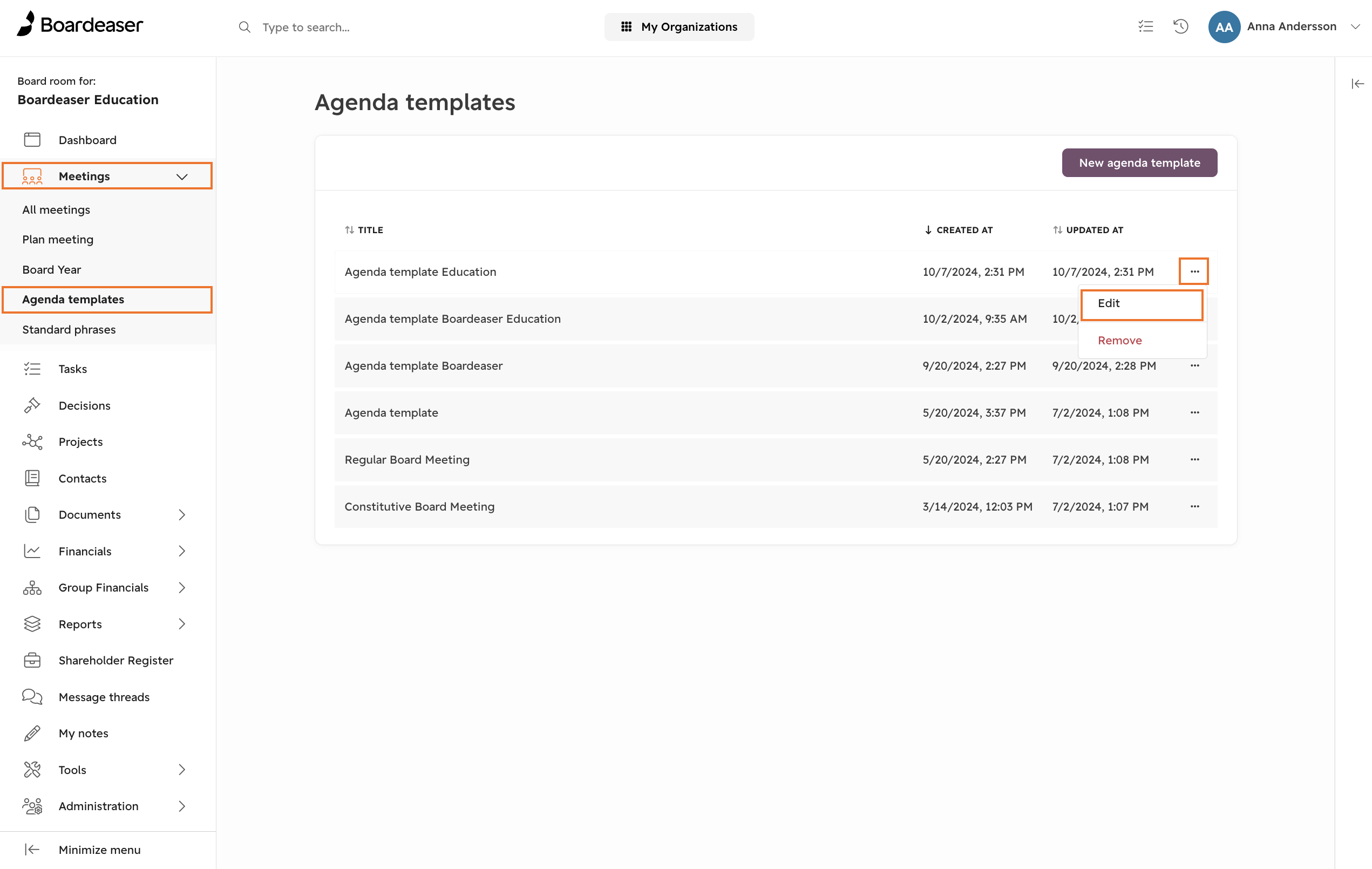The height and width of the screenshot is (869, 1372).
Task: Click the Regular Board Meeting title
Action: [407, 459]
